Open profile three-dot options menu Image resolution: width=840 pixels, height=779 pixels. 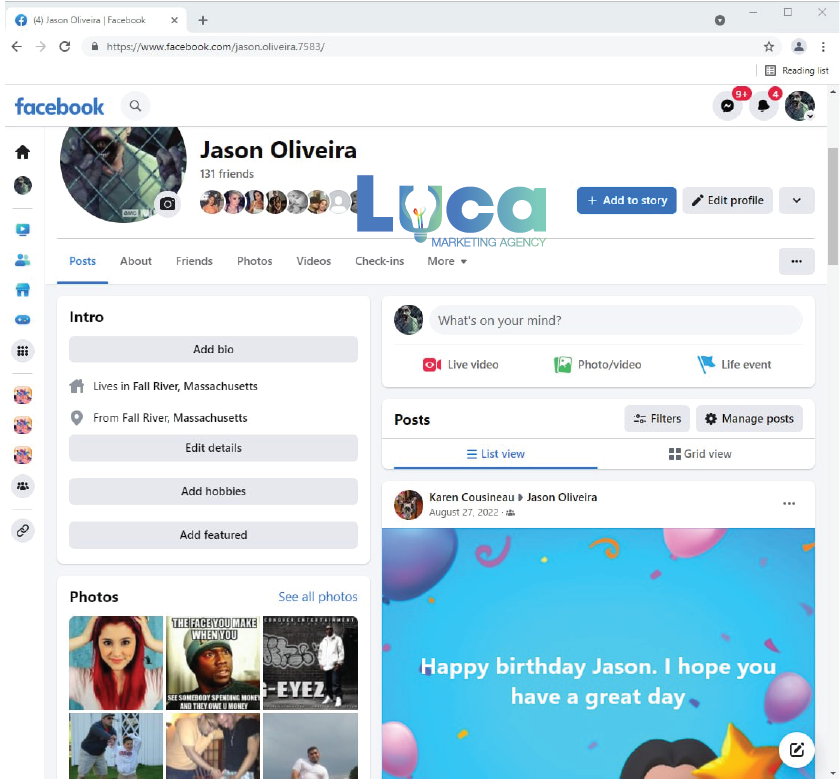pyautogui.click(x=797, y=261)
